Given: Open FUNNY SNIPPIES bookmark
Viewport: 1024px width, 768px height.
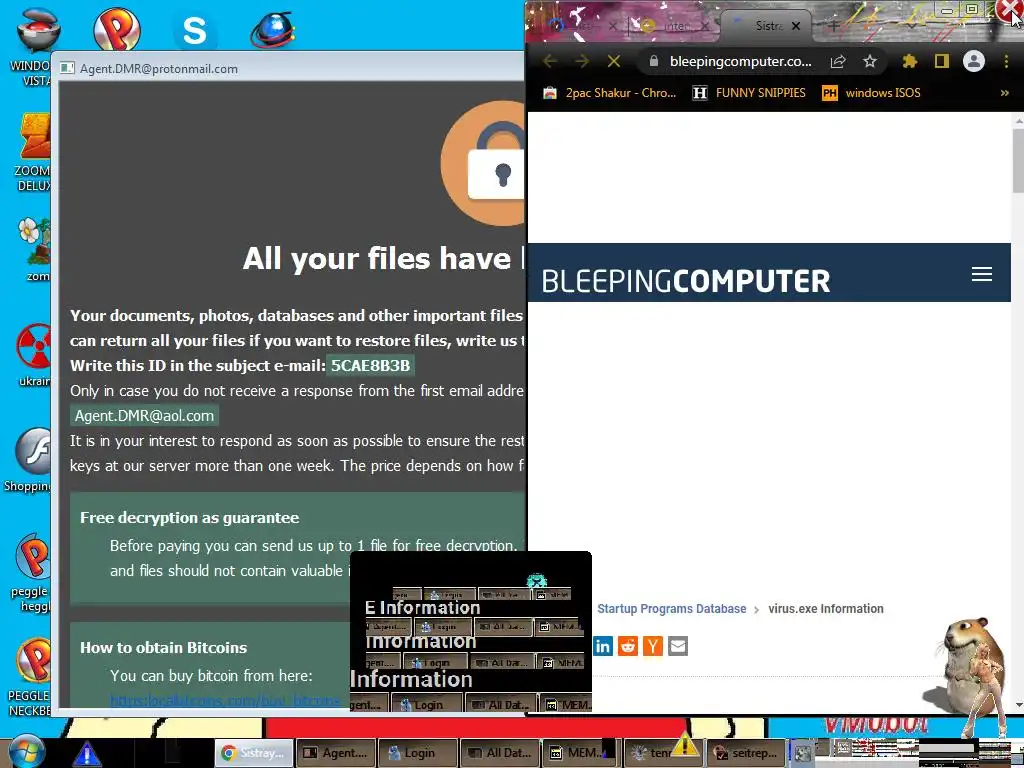Looking at the screenshot, I should pos(748,93).
